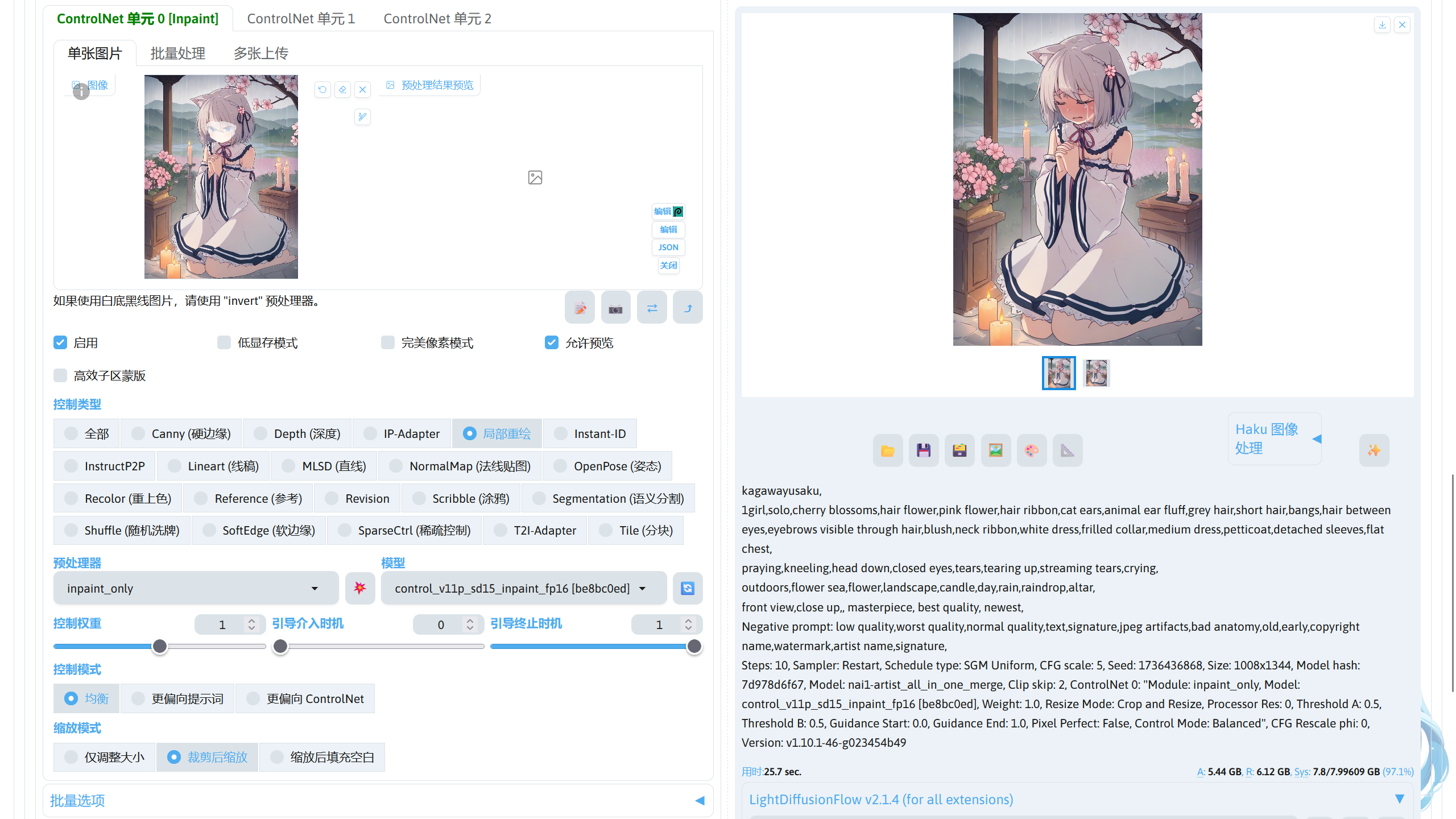The width and height of the screenshot is (1456, 819).
Task: Select the OpenPose (姿态) control type
Action: (x=560, y=466)
